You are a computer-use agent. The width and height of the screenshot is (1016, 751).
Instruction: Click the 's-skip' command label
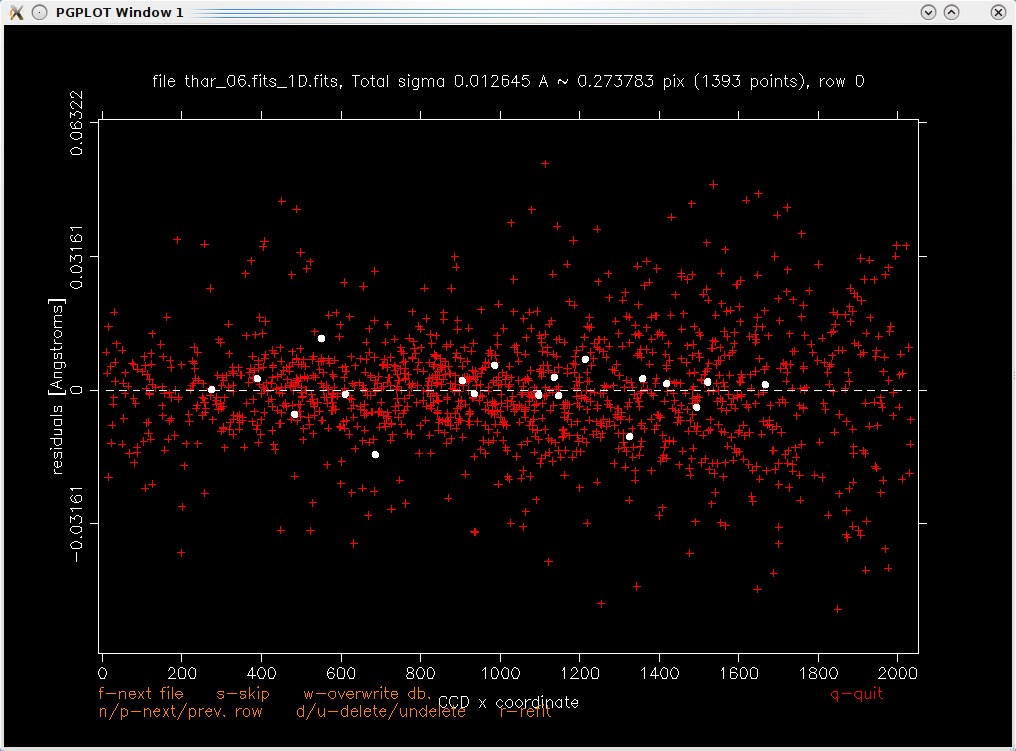242,694
